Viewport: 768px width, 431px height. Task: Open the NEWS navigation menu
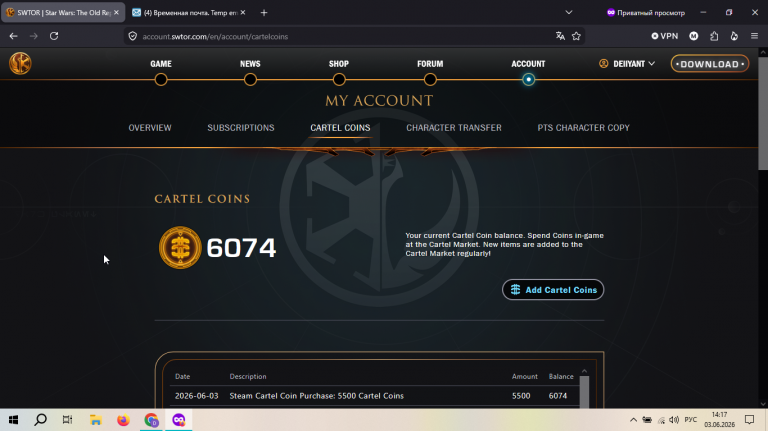[250, 64]
